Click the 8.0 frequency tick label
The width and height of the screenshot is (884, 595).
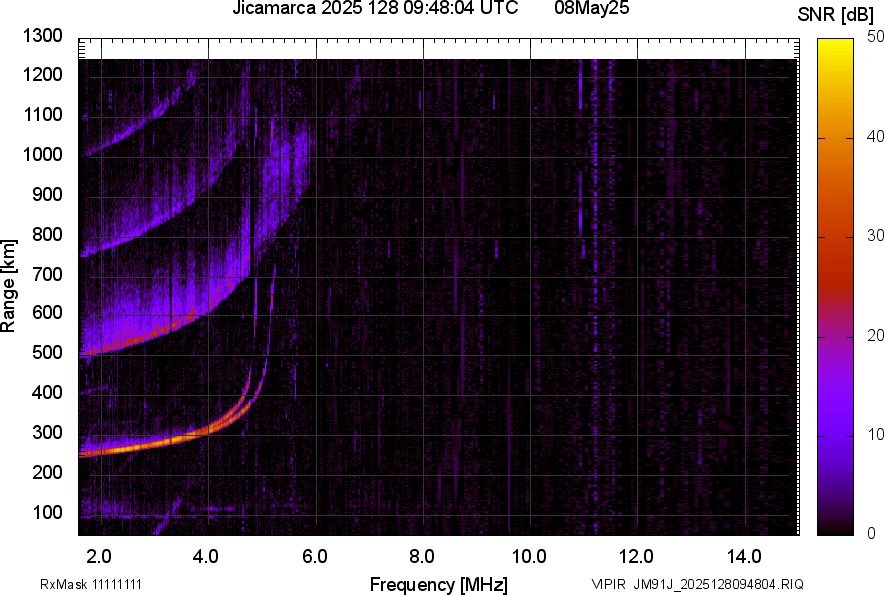[422, 555]
